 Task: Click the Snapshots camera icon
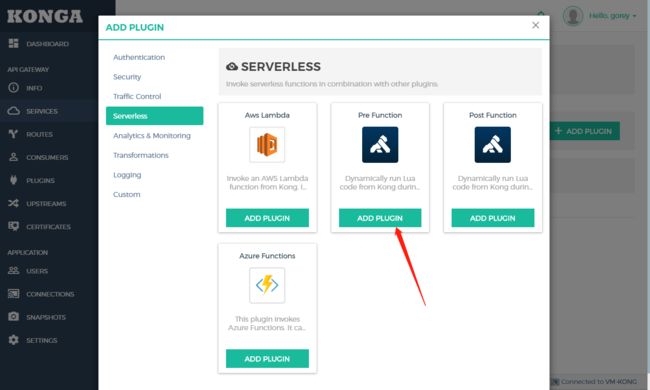click(14, 317)
